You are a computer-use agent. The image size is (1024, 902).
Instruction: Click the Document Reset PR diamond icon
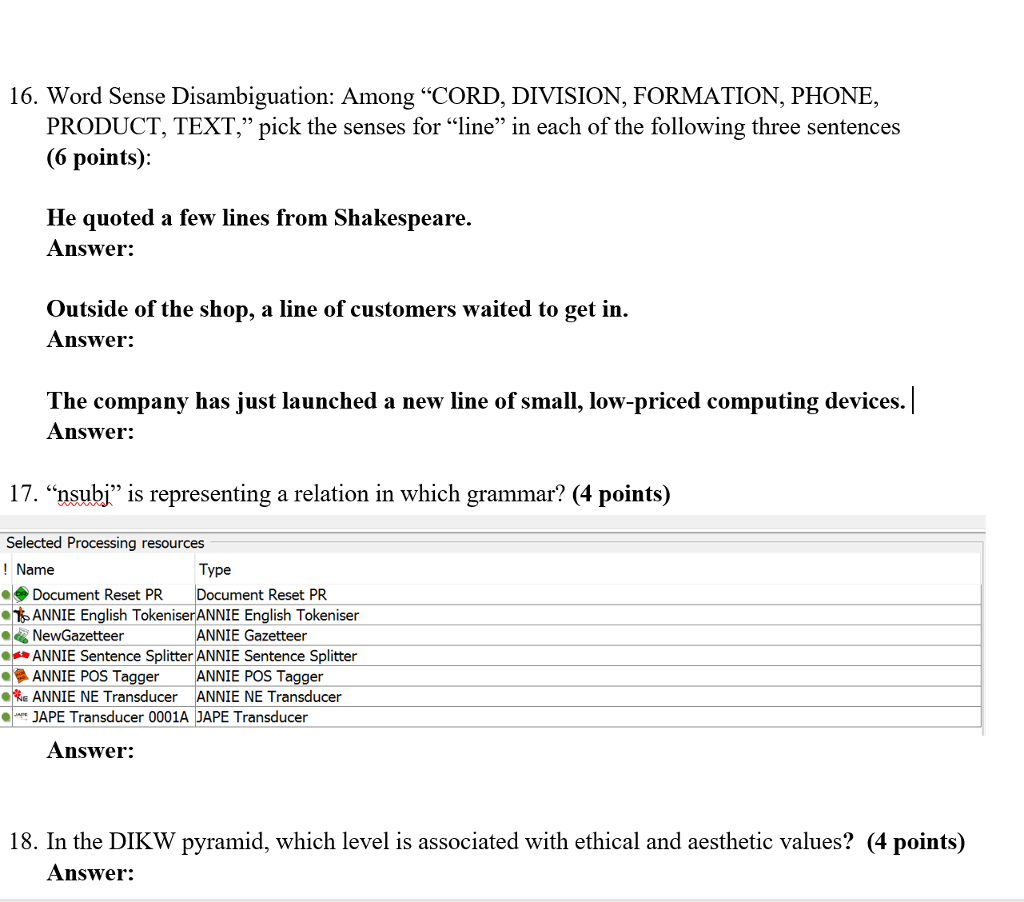click(x=22, y=594)
